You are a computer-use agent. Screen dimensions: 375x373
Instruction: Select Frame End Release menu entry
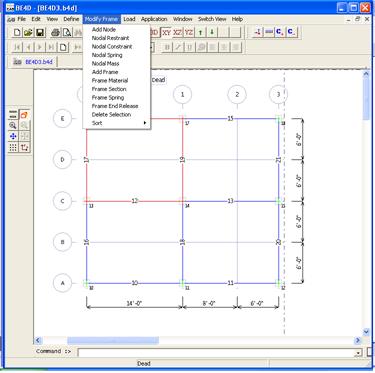click(x=115, y=106)
